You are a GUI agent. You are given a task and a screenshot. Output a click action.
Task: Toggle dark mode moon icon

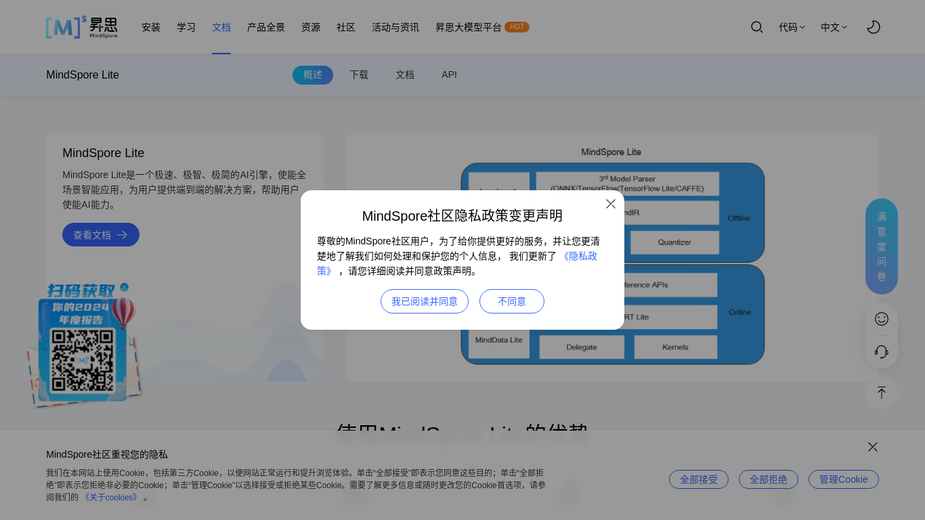click(873, 27)
